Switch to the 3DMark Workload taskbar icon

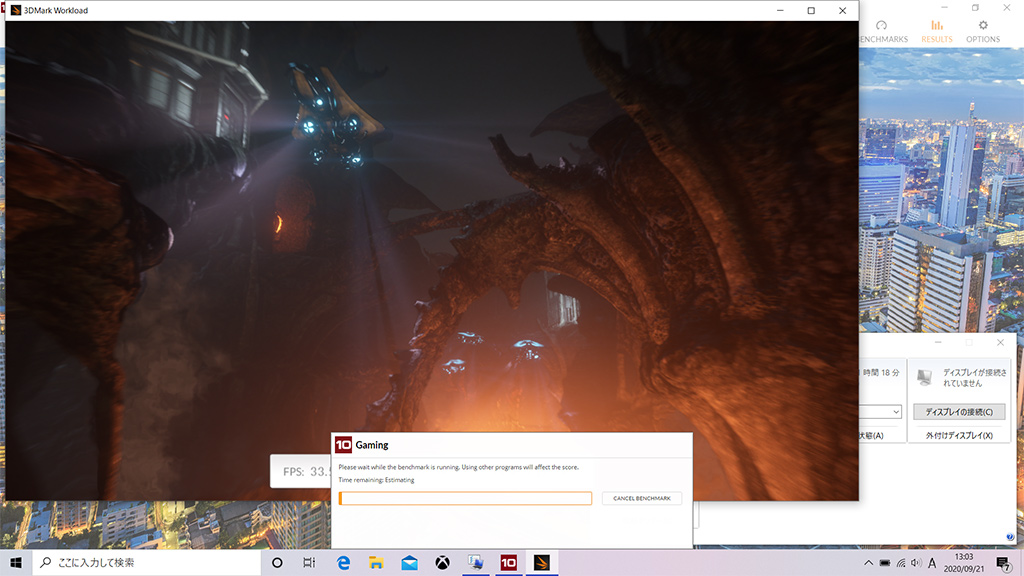click(x=541, y=562)
